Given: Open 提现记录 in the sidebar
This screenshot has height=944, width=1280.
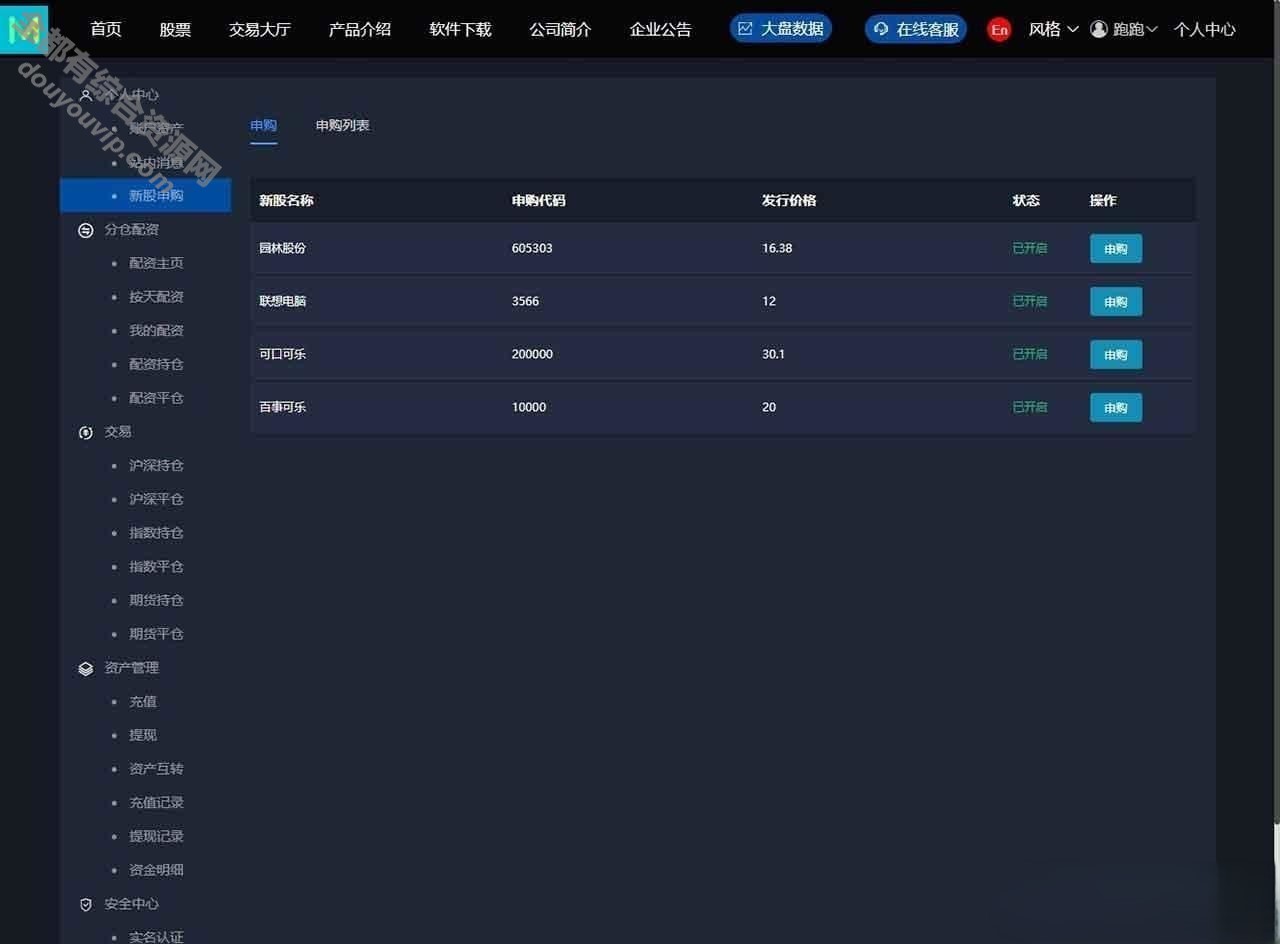Looking at the screenshot, I should pos(156,836).
